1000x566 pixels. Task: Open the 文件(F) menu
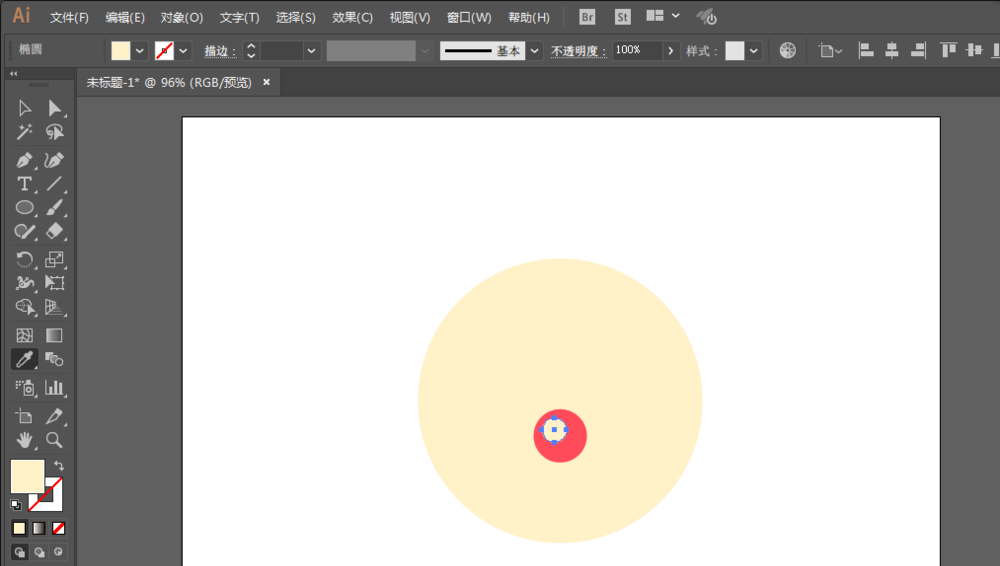(69, 17)
